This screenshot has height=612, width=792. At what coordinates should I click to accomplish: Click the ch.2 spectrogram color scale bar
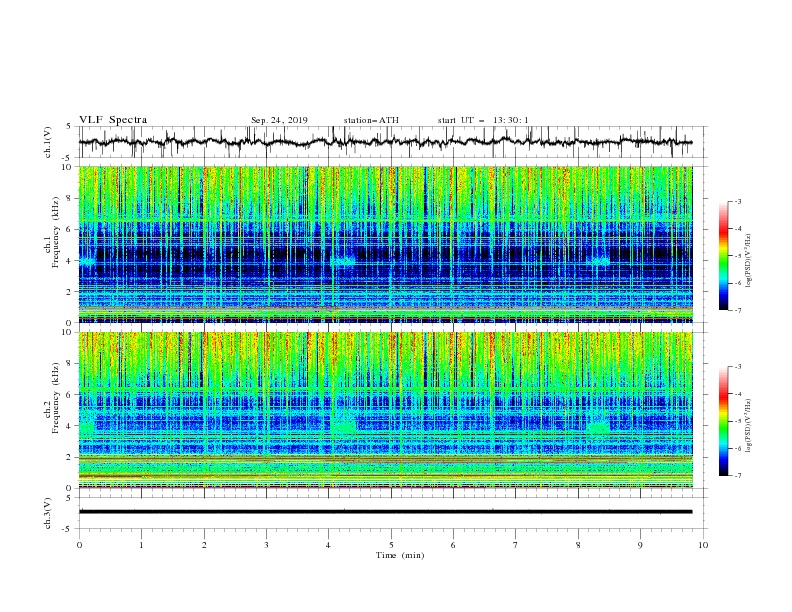click(723, 421)
